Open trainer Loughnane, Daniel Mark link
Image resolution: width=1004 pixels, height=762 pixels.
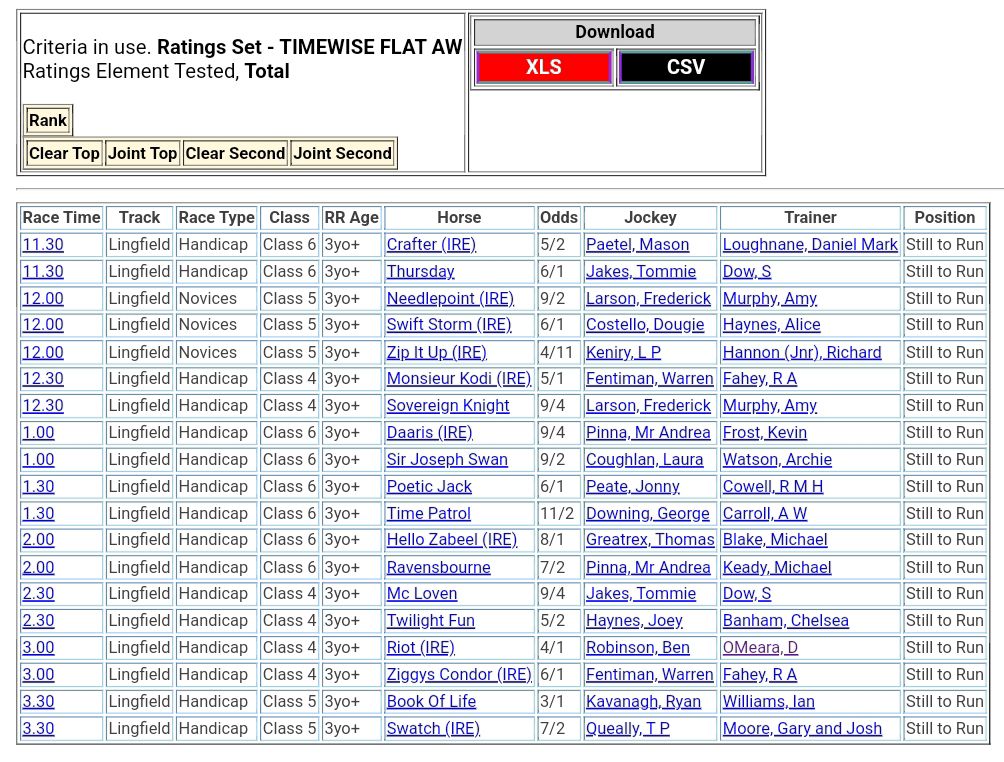tap(810, 244)
